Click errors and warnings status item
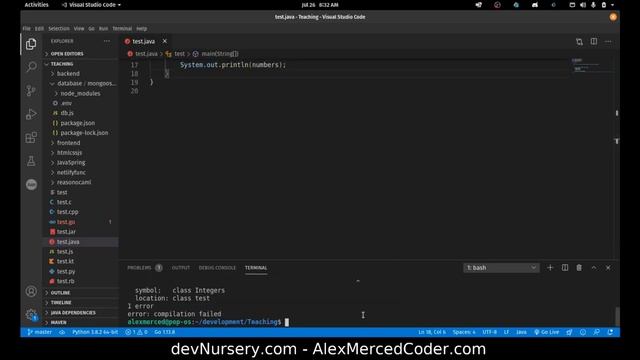Image resolution: width=640 pixels, height=360 pixels. pyautogui.click(x=137, y=332)
